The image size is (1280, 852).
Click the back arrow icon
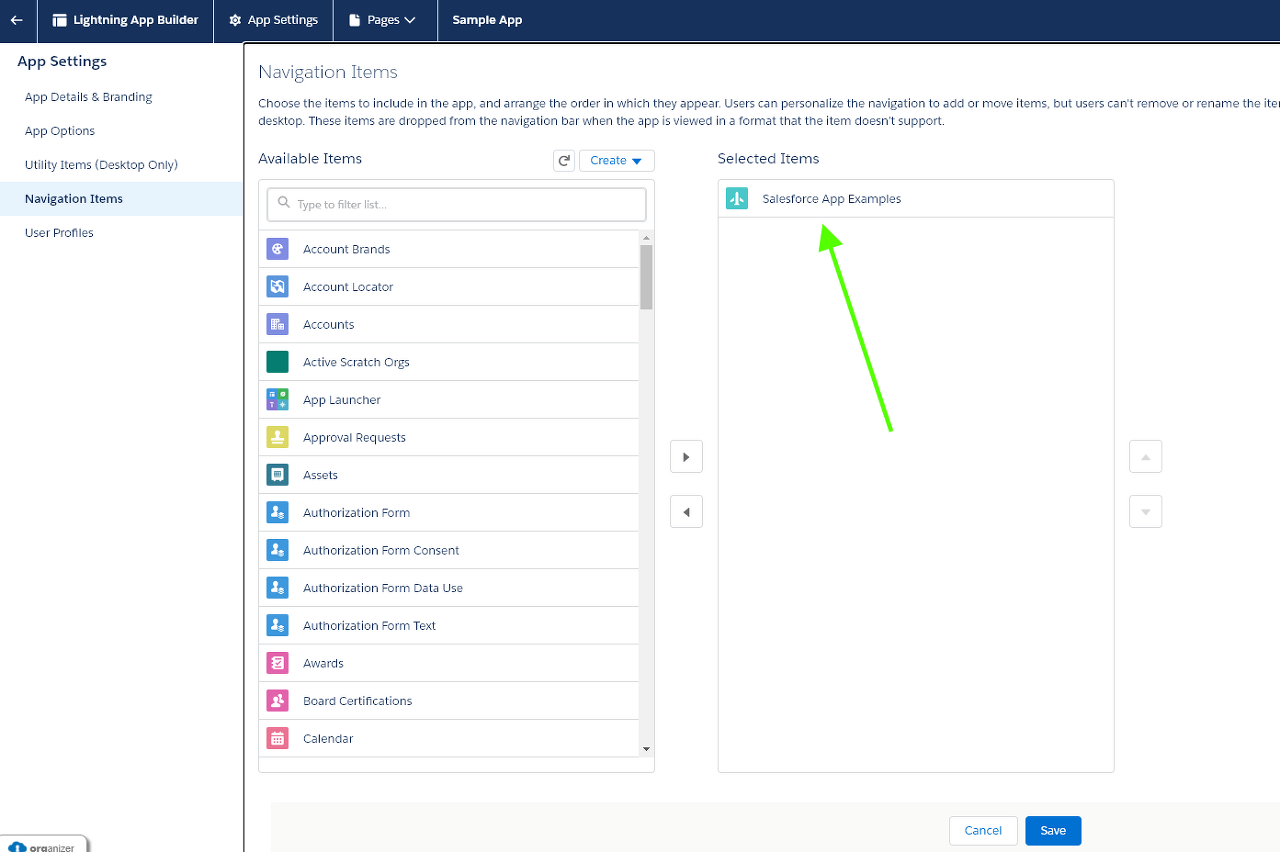pyautogui.click(x=16, y=20)
